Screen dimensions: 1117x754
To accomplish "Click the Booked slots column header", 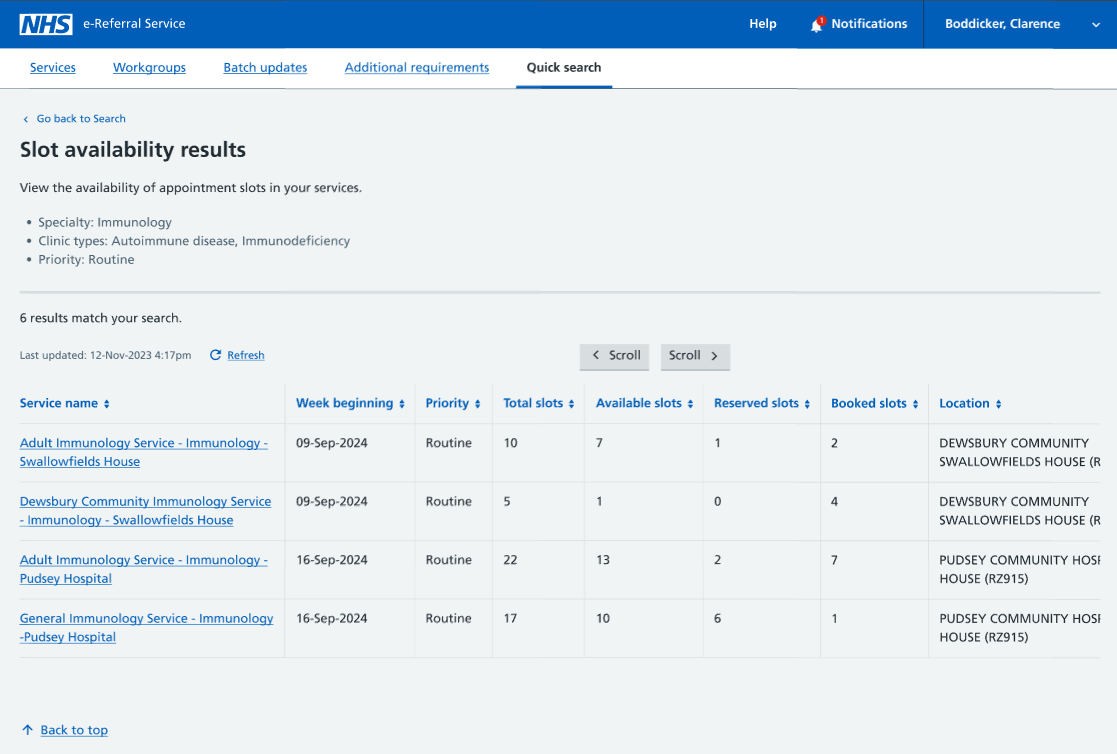I will (x=869, y=403).
